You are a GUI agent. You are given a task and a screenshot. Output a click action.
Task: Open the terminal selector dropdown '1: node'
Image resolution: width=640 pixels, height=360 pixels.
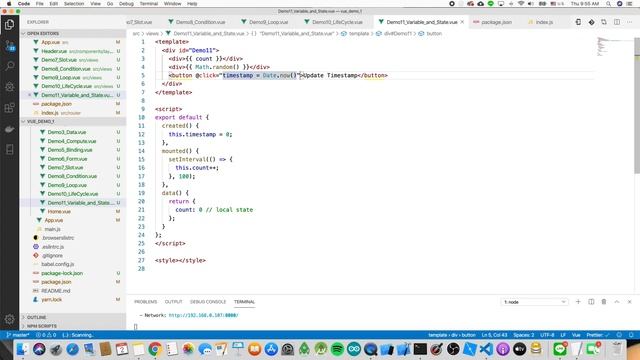534,302
